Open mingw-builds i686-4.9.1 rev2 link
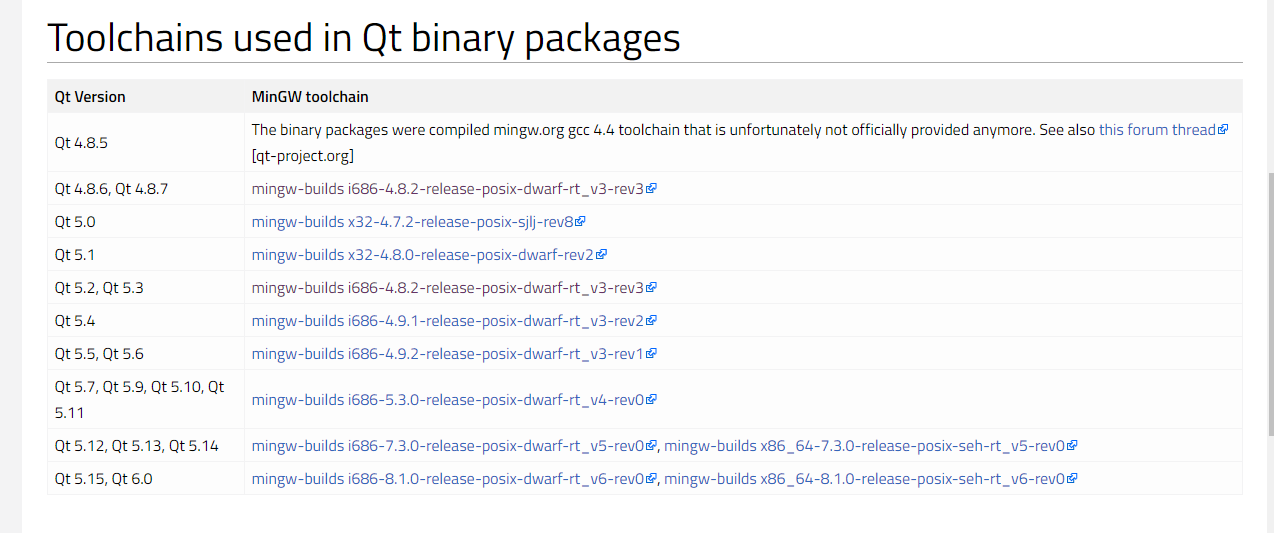This screenshot has width=1274, height=533. coord(448,321)
